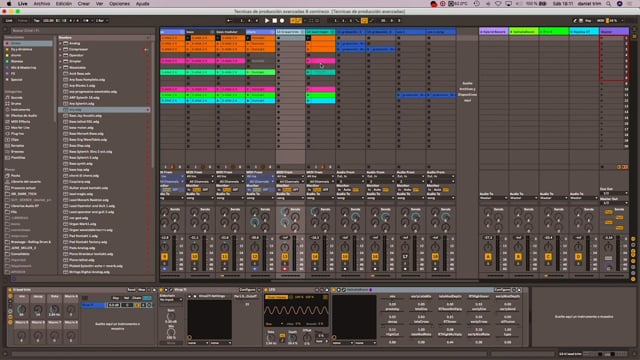
Task: Click the transport Stop button
Action: pyautogui.click(x=274, y=20)
